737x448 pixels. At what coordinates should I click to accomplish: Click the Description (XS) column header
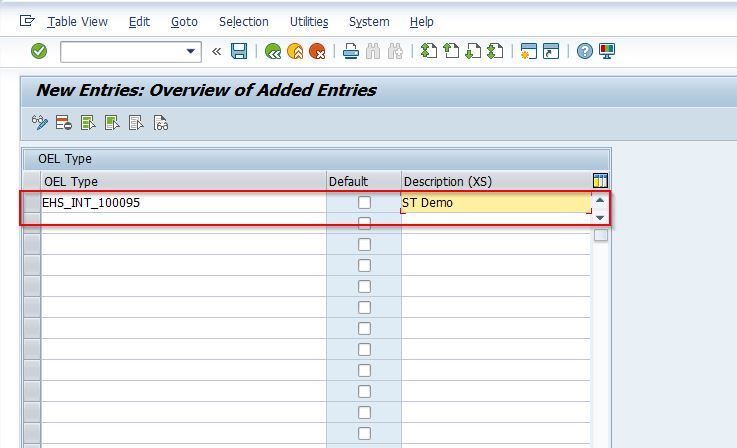497,181
